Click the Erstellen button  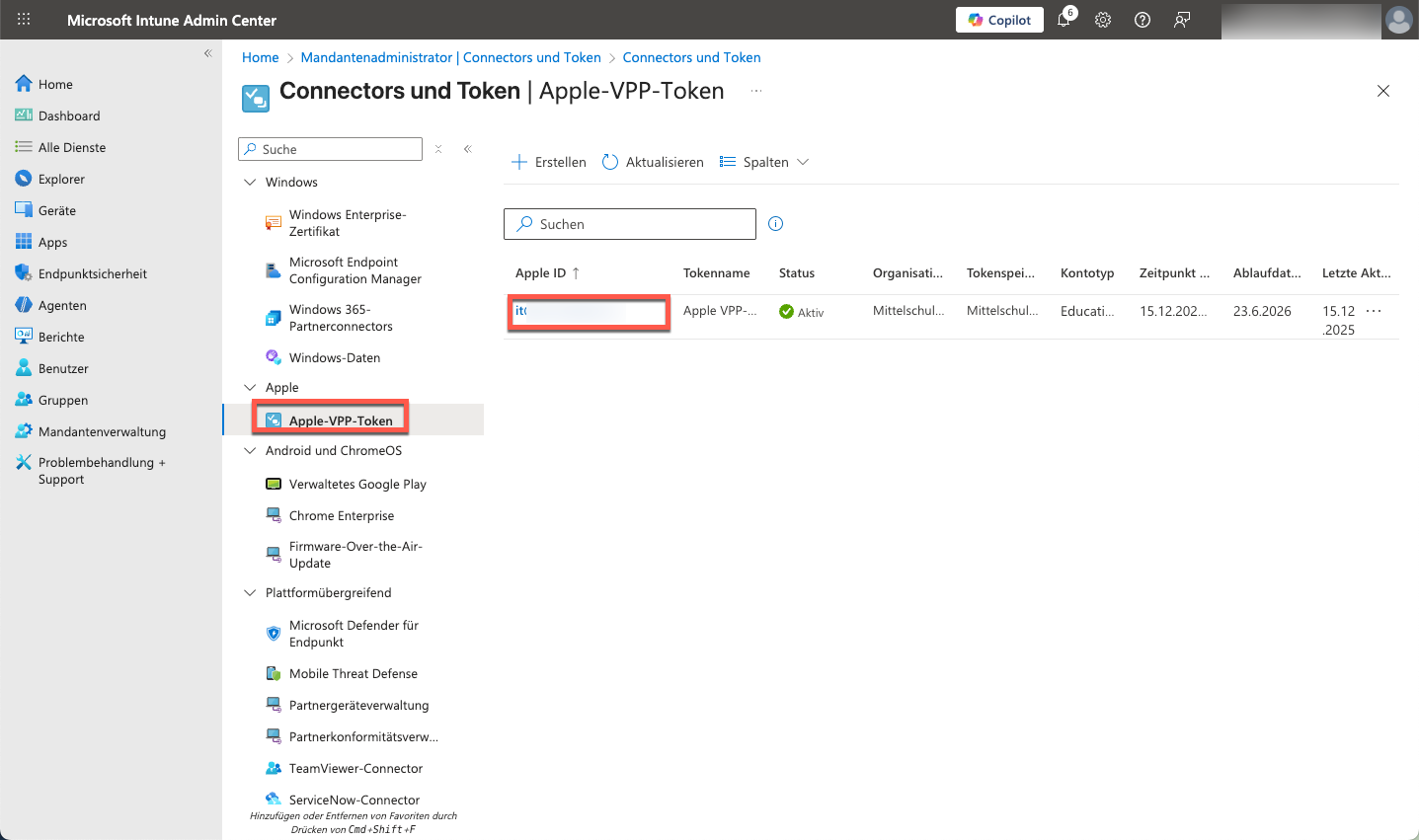(x=549, y=162)
